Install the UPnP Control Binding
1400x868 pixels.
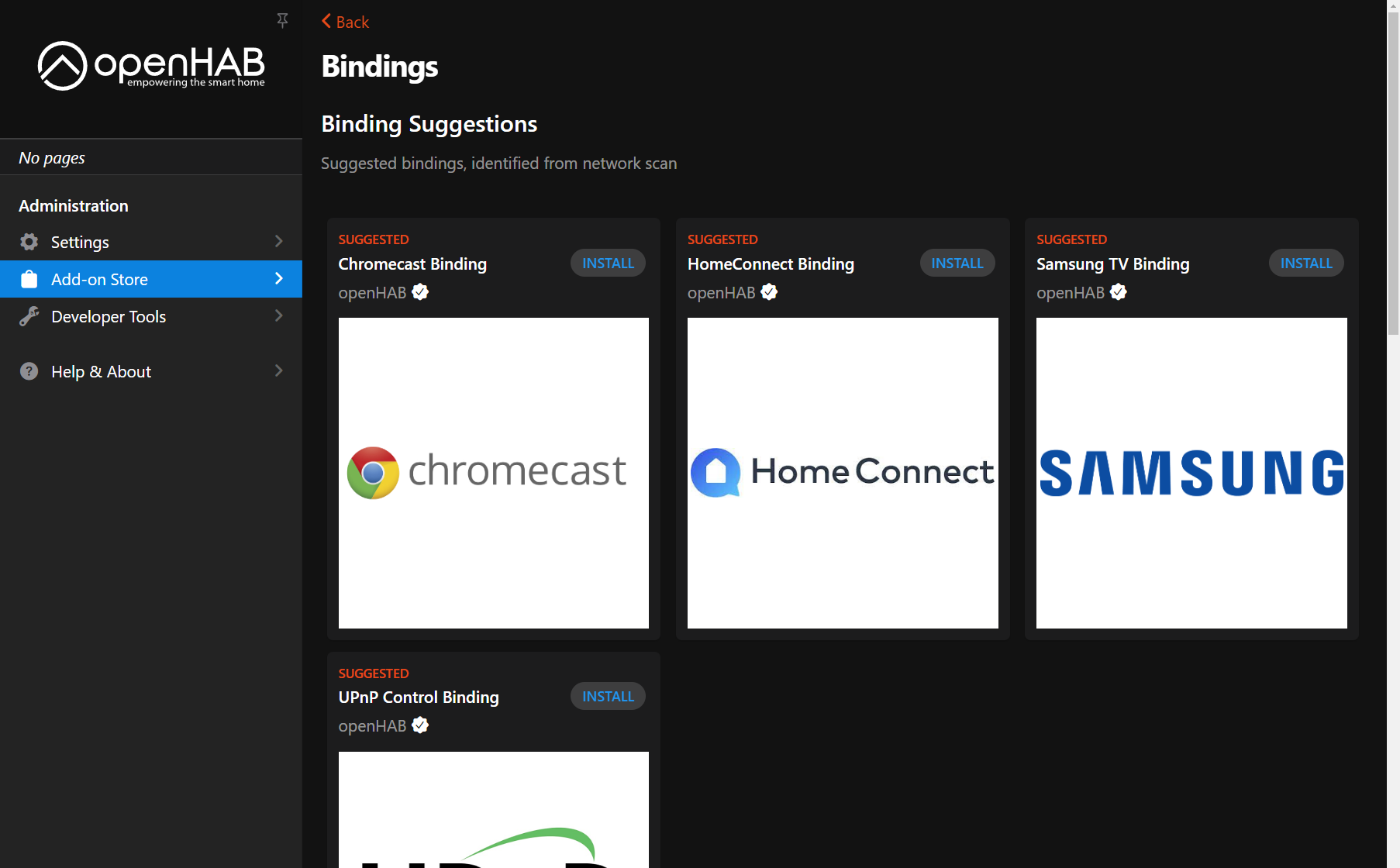click(x=608, y=697)
